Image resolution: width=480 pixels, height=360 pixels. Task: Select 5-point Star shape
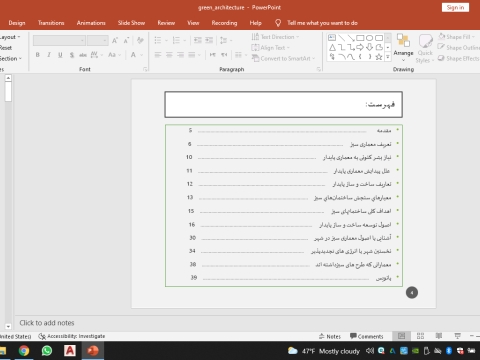(x=379, y=57)
